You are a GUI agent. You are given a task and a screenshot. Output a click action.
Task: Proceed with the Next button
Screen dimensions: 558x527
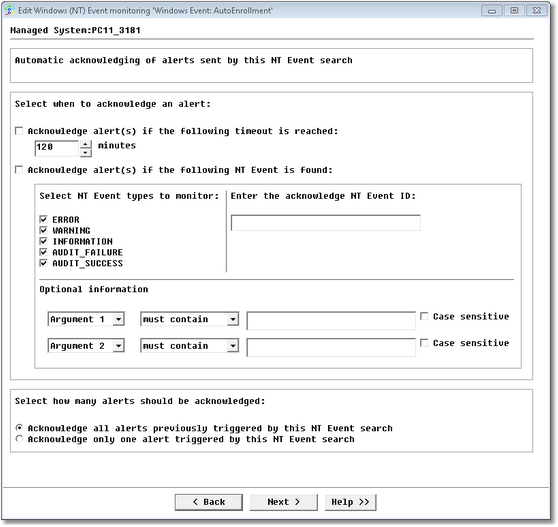pyautogui.click(x=284, y=502)
